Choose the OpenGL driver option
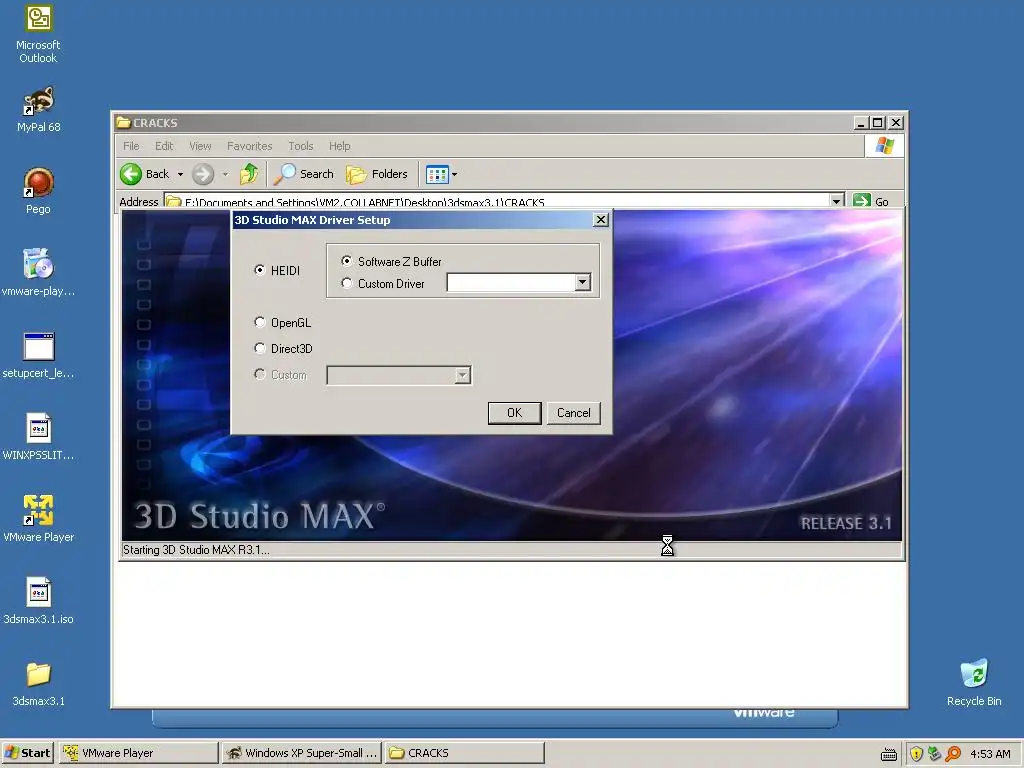 (x=260, y=322)
